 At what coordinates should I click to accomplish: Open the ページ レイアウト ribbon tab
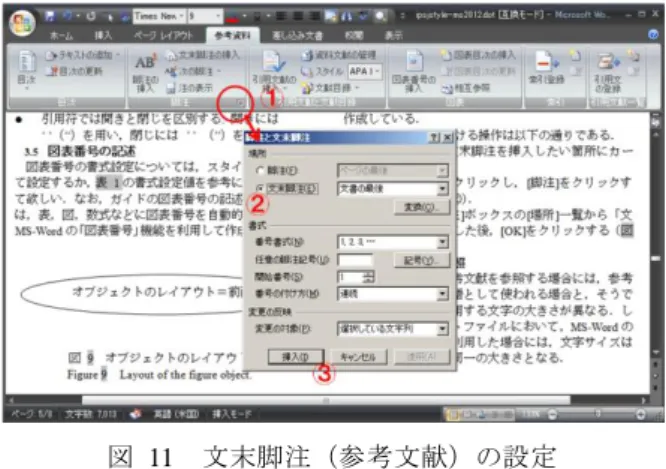(164, 36)
